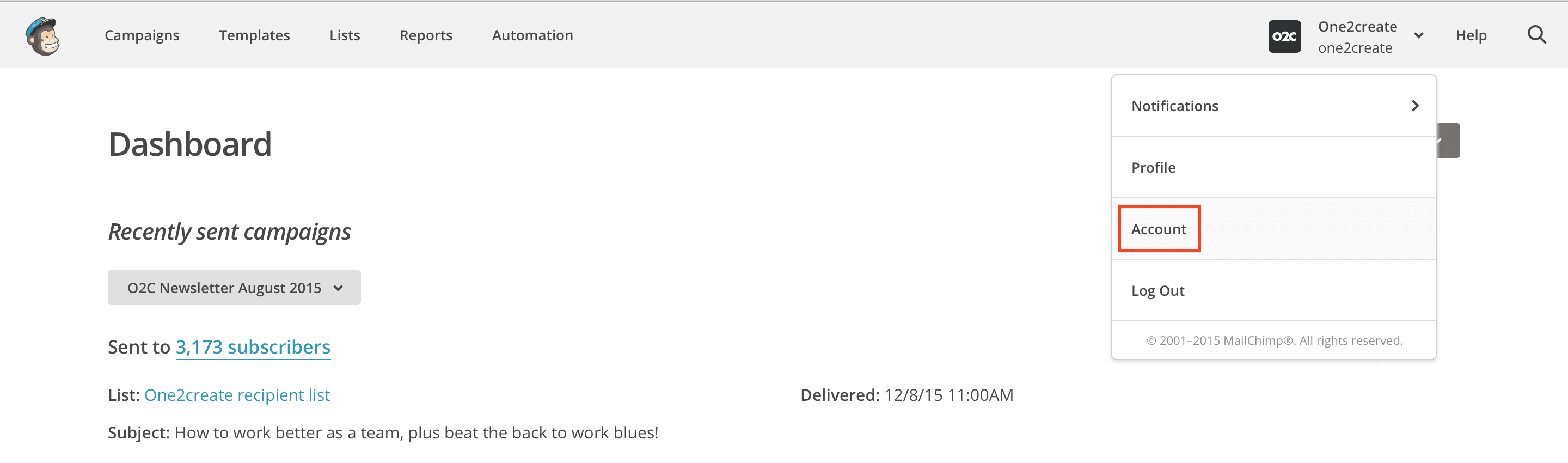Open the O2C Newsletter August 2015 dropdown
1568x463 pixels.
pyautogui.click(x=234, y=288)
